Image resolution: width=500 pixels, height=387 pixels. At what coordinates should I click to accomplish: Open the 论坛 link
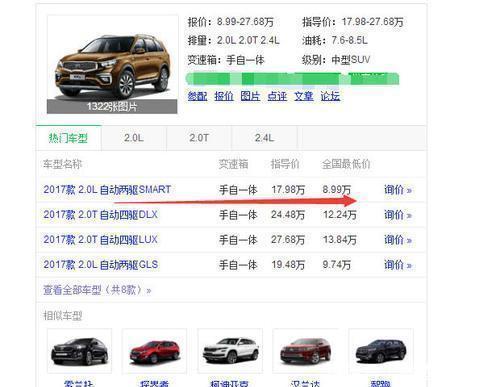(330, 96)
